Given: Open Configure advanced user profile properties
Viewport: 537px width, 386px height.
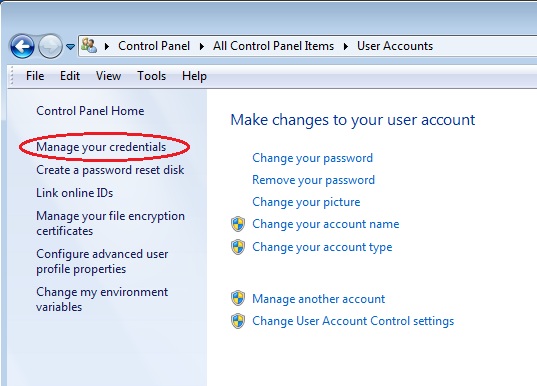Looking at the screenshot, I should click(x=102, y=261).
